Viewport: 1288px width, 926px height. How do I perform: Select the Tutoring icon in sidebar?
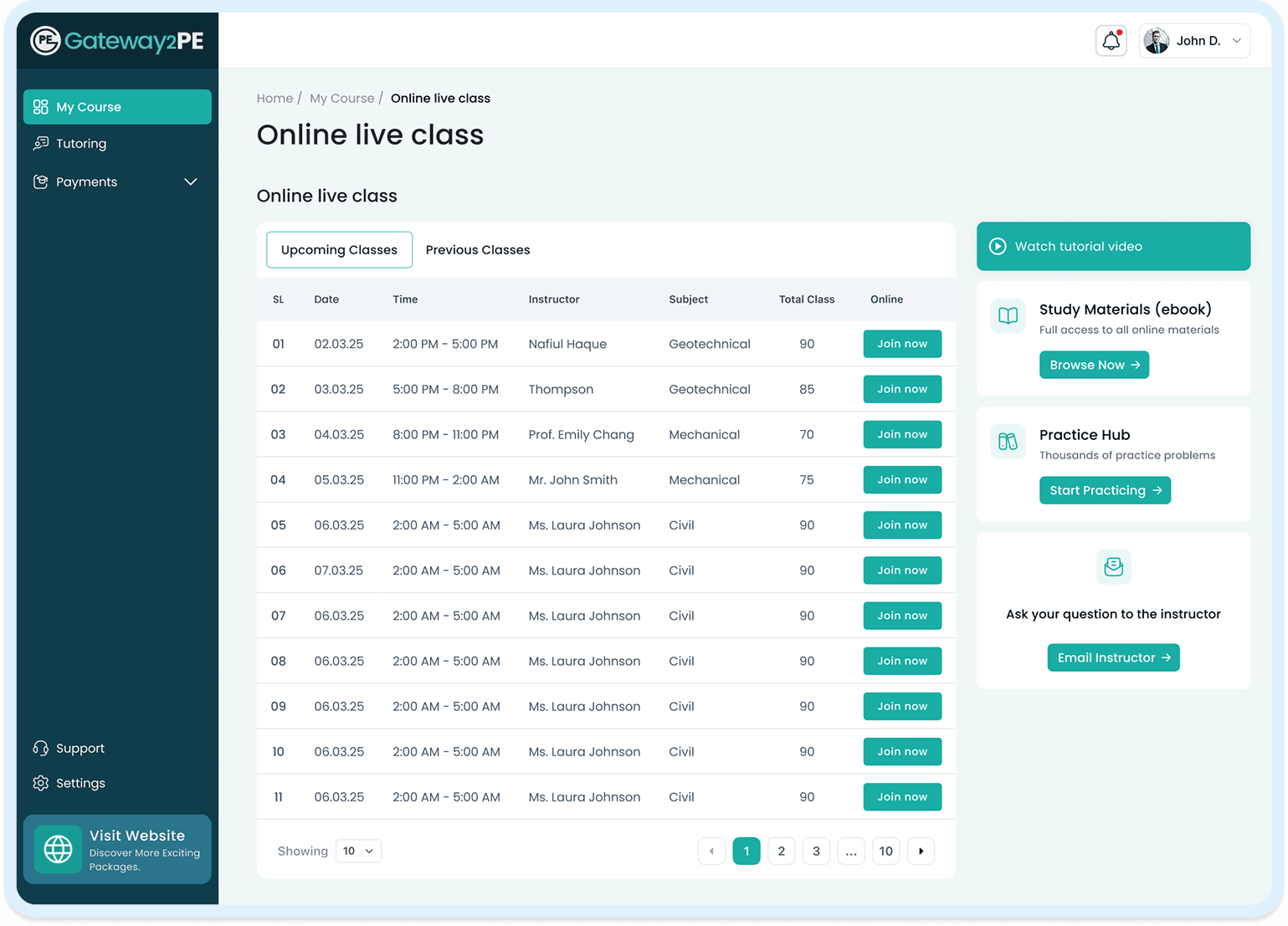pyautogui.click(x=40, y=143)
